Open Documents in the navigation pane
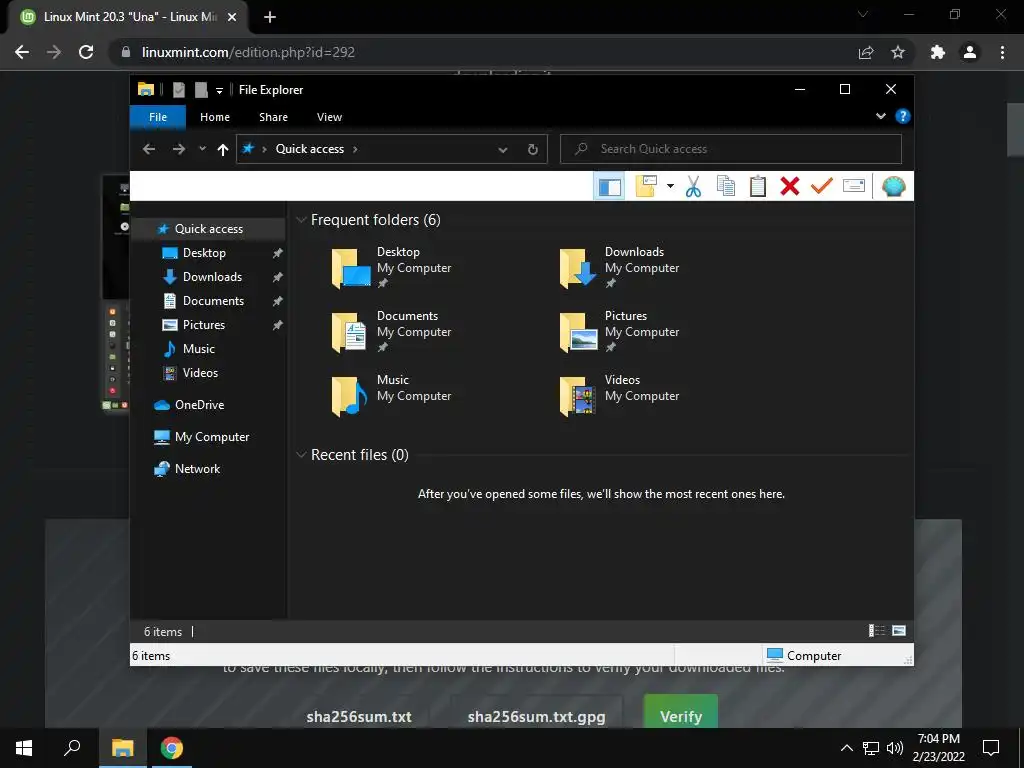Image resolution: width=1024 pixels, height=768 pixels. tap(213, 300)
